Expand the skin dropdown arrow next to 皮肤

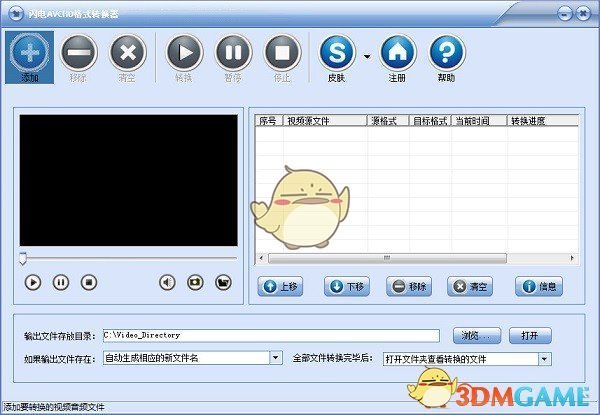367,57
